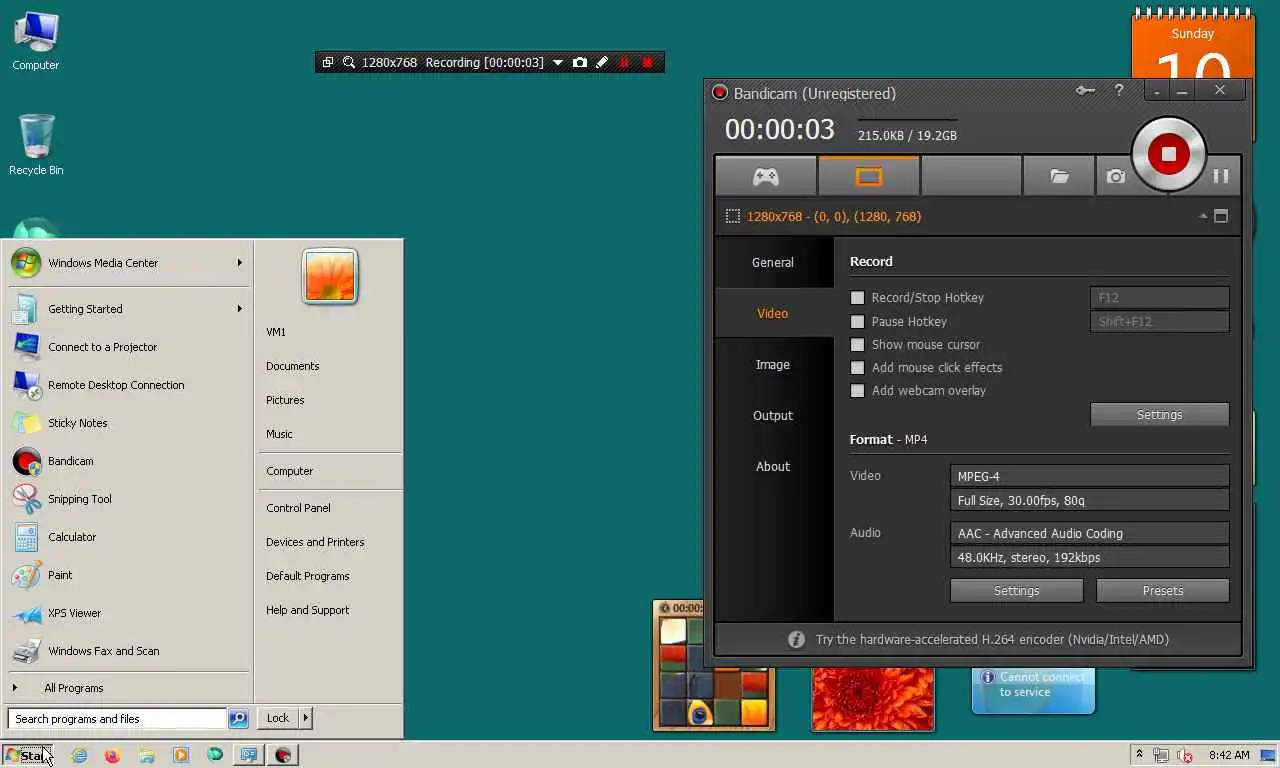Click the Search programs and files box
Image resolution: width=1280 pixels, height=768 pixels.
tap(117, 719)
